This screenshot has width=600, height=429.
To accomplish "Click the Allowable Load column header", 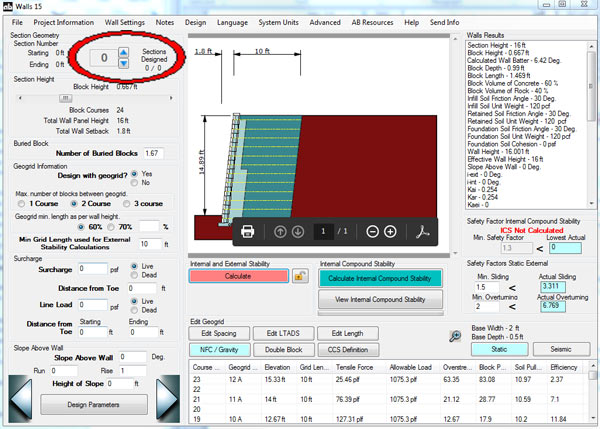I will [411, 367].
